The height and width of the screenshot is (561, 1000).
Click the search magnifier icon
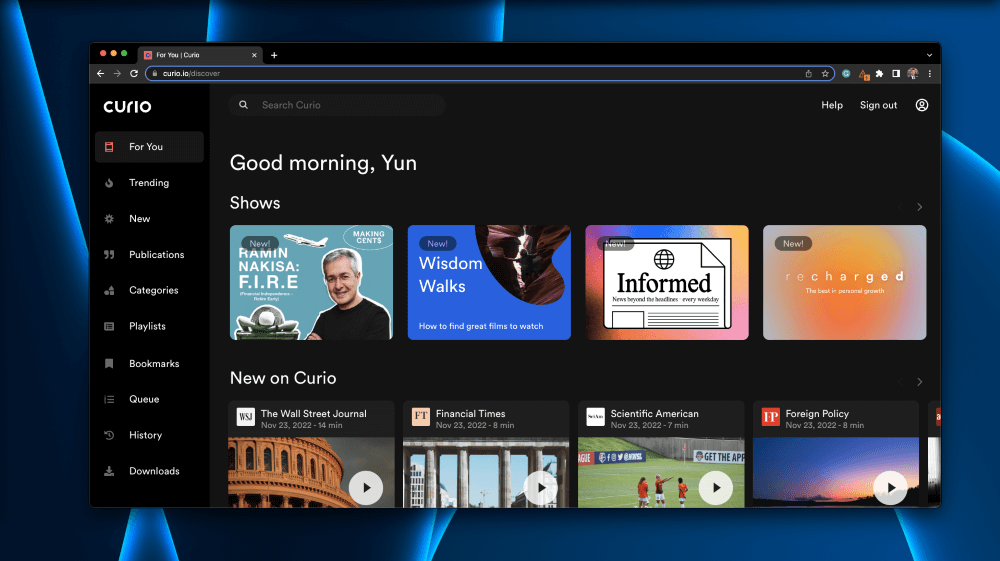pyautogui.click(x=244, y=105)
